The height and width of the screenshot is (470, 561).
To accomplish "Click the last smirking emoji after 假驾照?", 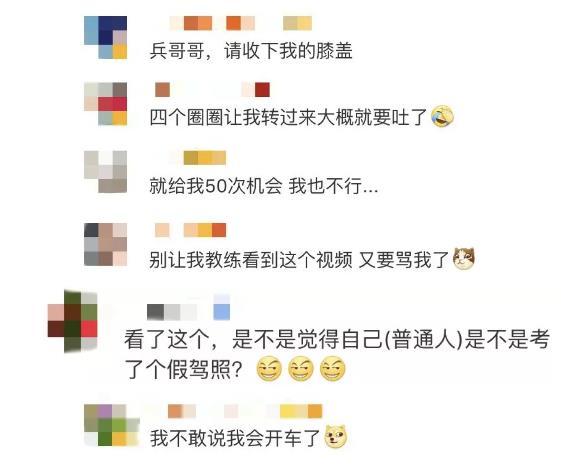I will pos(332,369).
